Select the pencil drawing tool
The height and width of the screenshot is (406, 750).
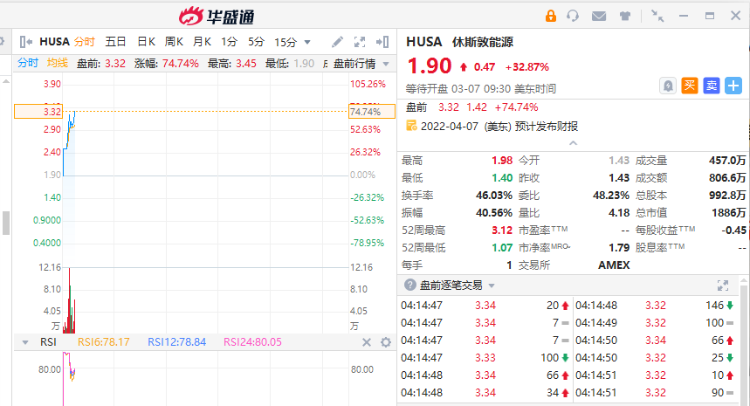coord(337,42)
